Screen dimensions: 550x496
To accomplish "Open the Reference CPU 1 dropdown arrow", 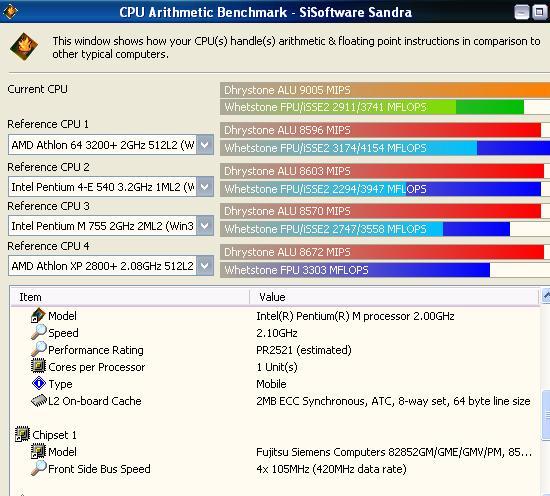I will pyautogui.click(x=204, y=145).
